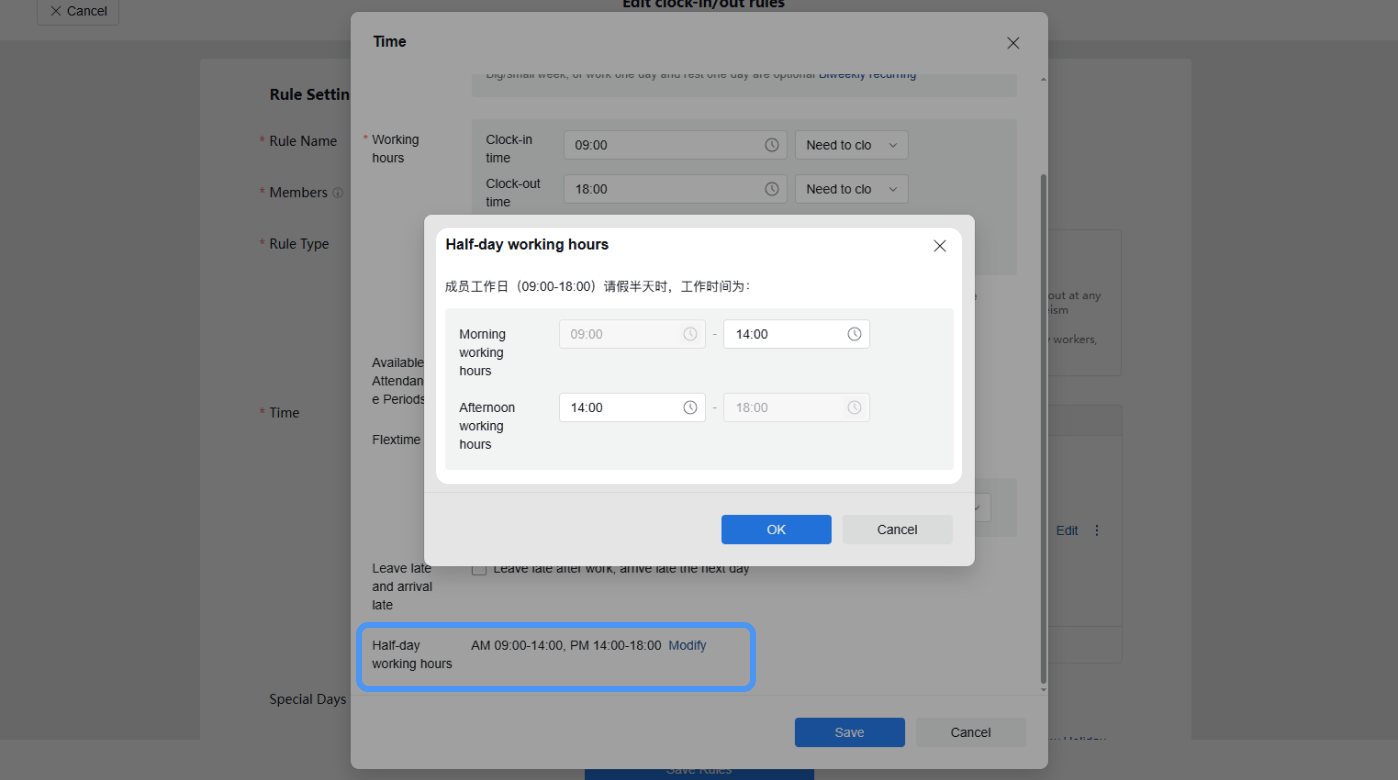Click the info icon next to Members
Screen dimensions: 1398x780
pyautogui.click(x=338, y=193)
